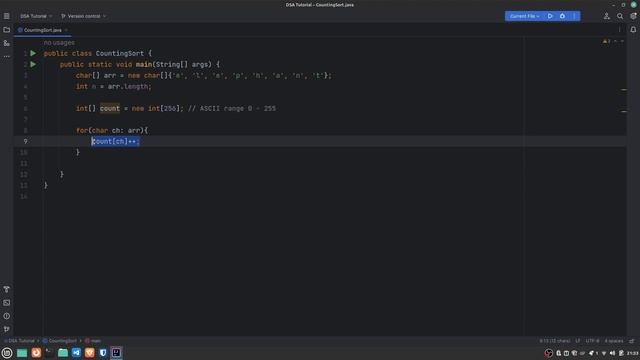Close the CountingSort.java tab
This screenshot has width=640, height=360.
point(66,30)
